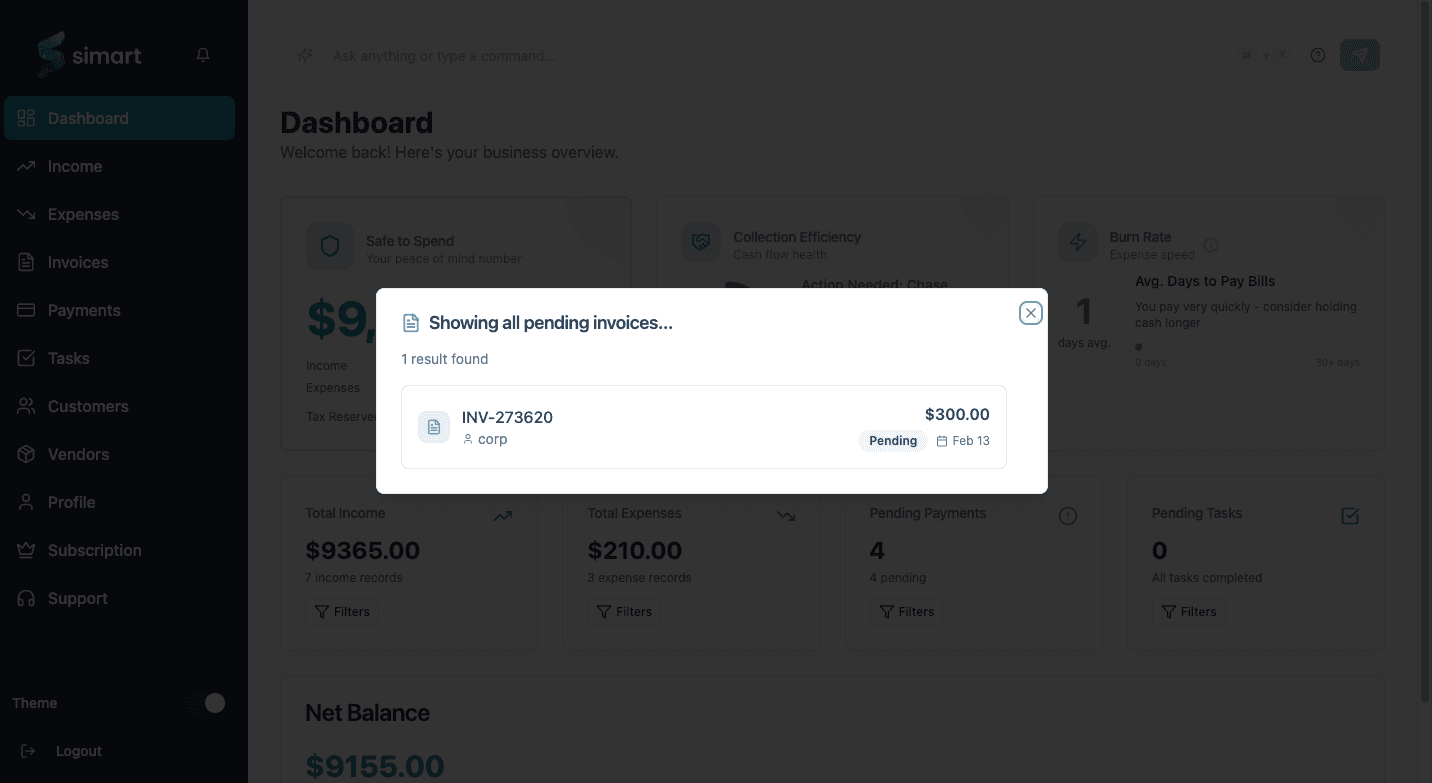
Task: Open the Invoices section icon in sidebar
Action: pyautogui.click(x=26, y=262)
